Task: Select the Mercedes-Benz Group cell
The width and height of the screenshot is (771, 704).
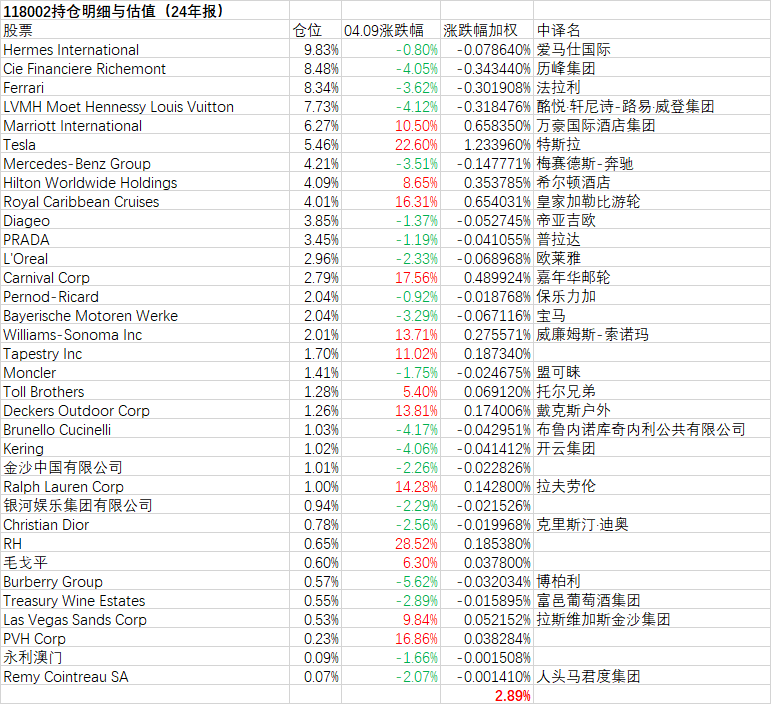Action: [x=145, y=163]
